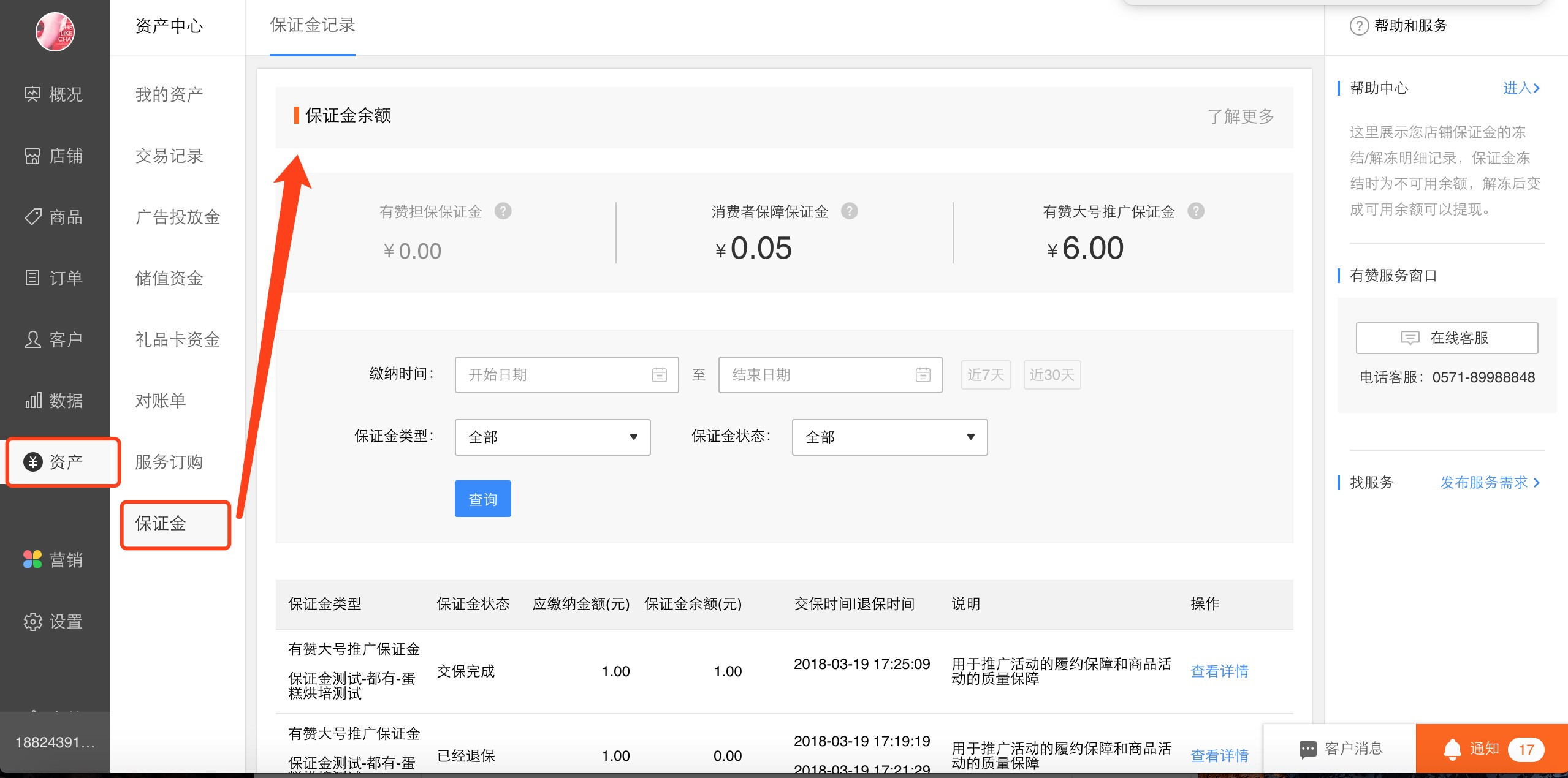The image size is (1568, 778).
Task: Open 对账单 menu item
Action: [161, 401]
